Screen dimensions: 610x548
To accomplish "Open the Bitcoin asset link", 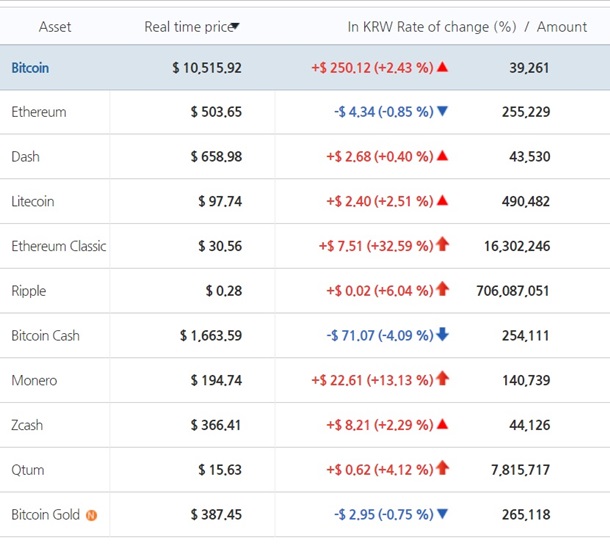I will click(x=30, y=68).
